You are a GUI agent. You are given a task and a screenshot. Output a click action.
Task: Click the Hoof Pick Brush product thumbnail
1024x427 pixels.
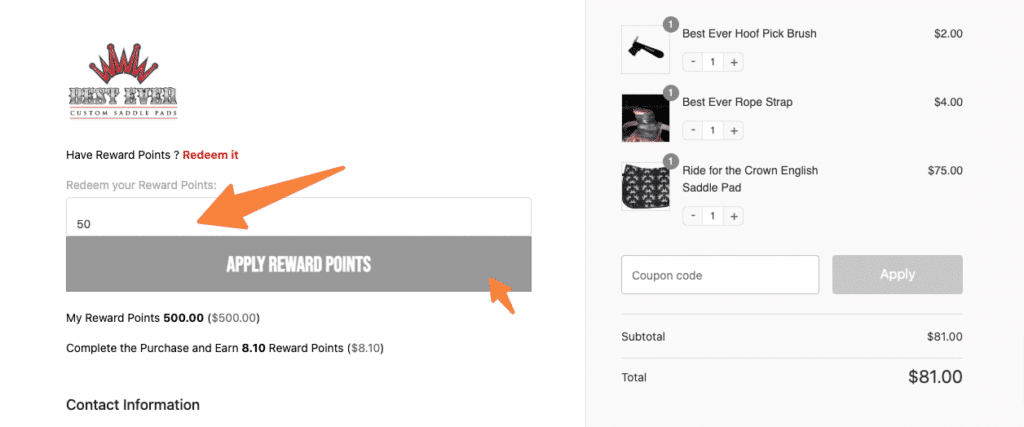[645, 49]
